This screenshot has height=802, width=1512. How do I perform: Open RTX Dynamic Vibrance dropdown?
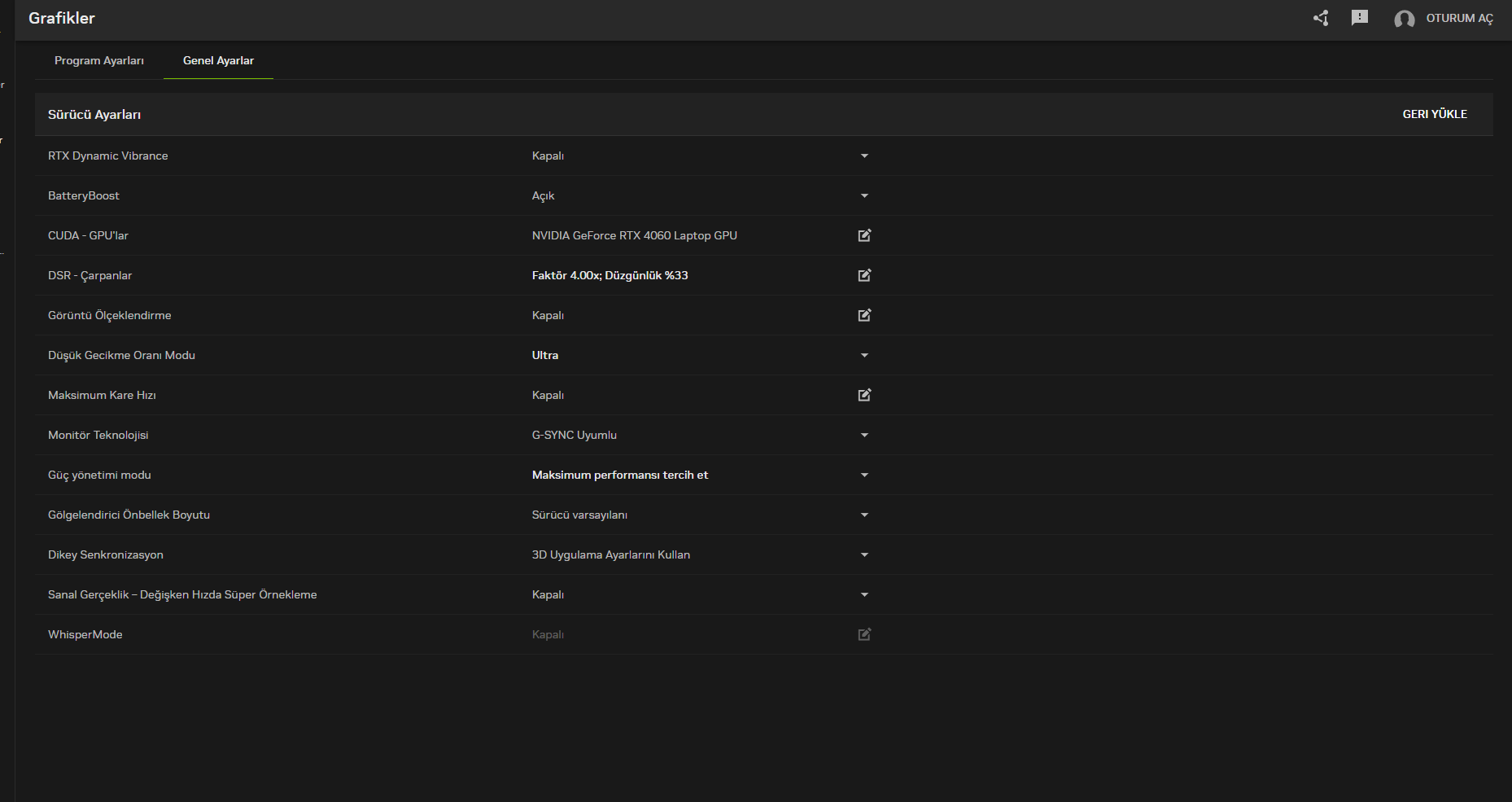pyautogui.click(x=864, y=156)
